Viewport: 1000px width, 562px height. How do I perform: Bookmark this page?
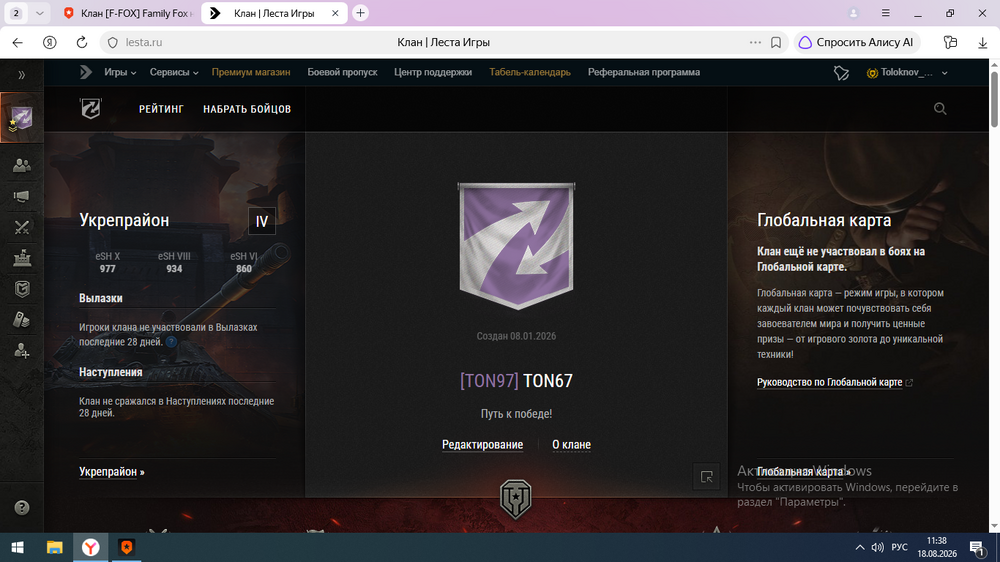point(776,42)
